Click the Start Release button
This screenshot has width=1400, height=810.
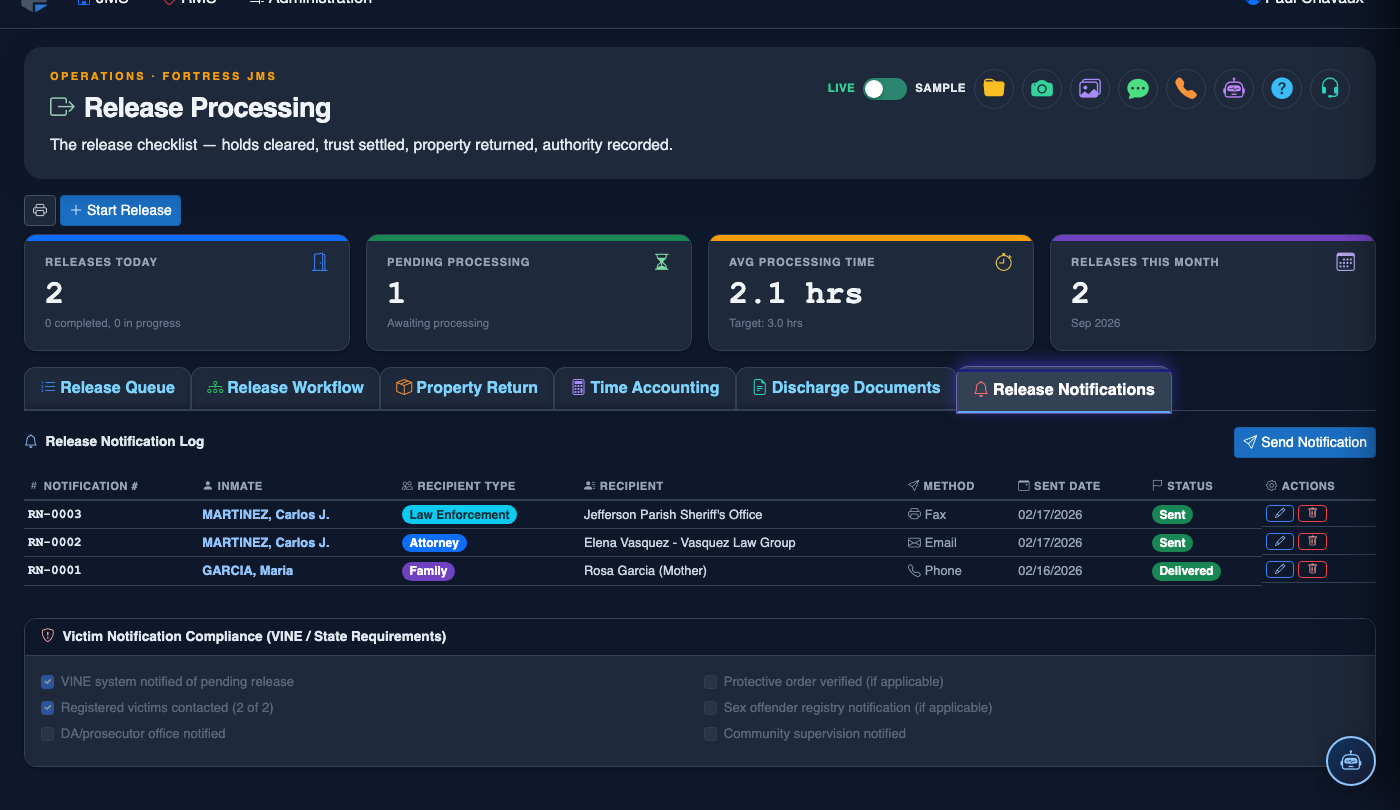[x=120, y=210]
